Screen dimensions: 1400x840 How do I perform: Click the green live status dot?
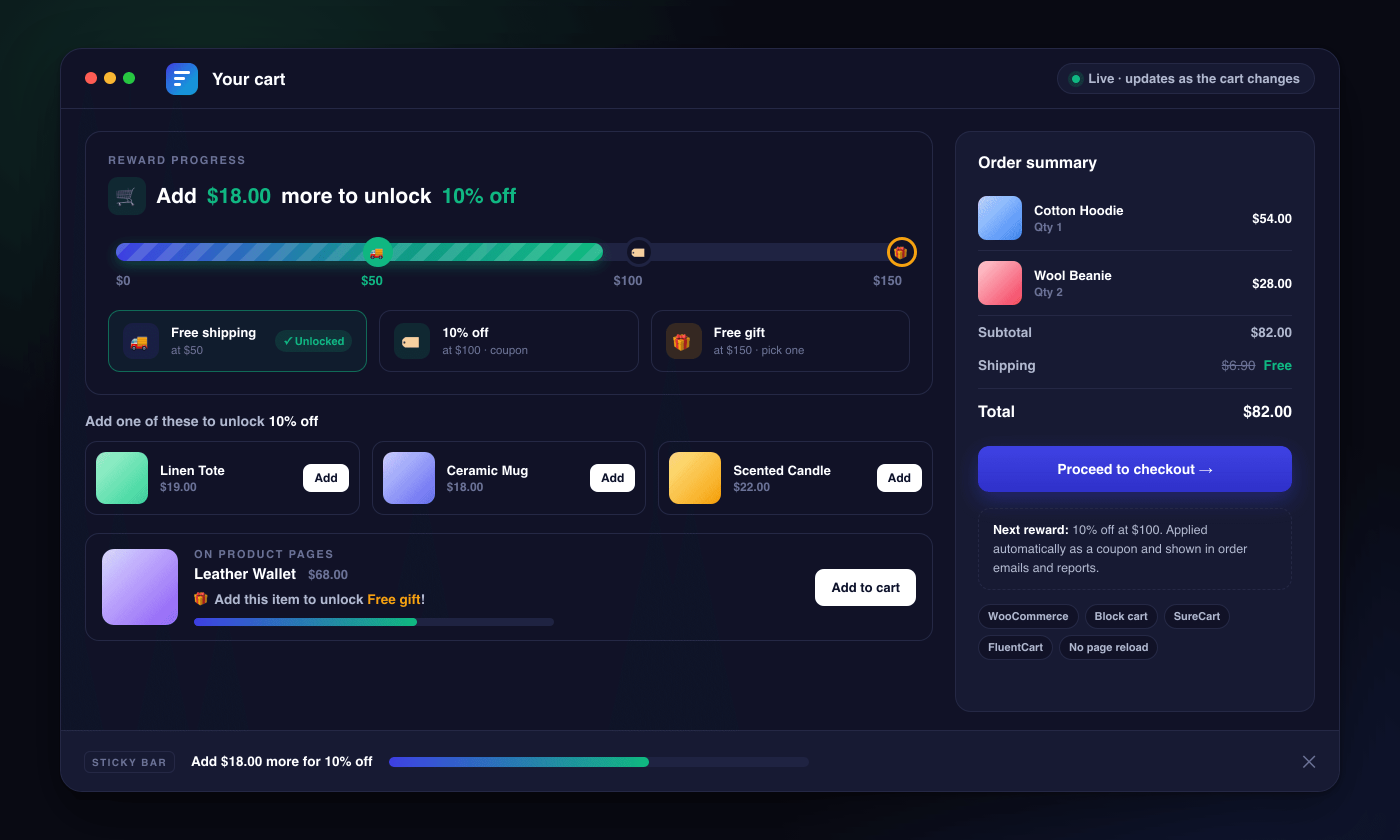1075,78
